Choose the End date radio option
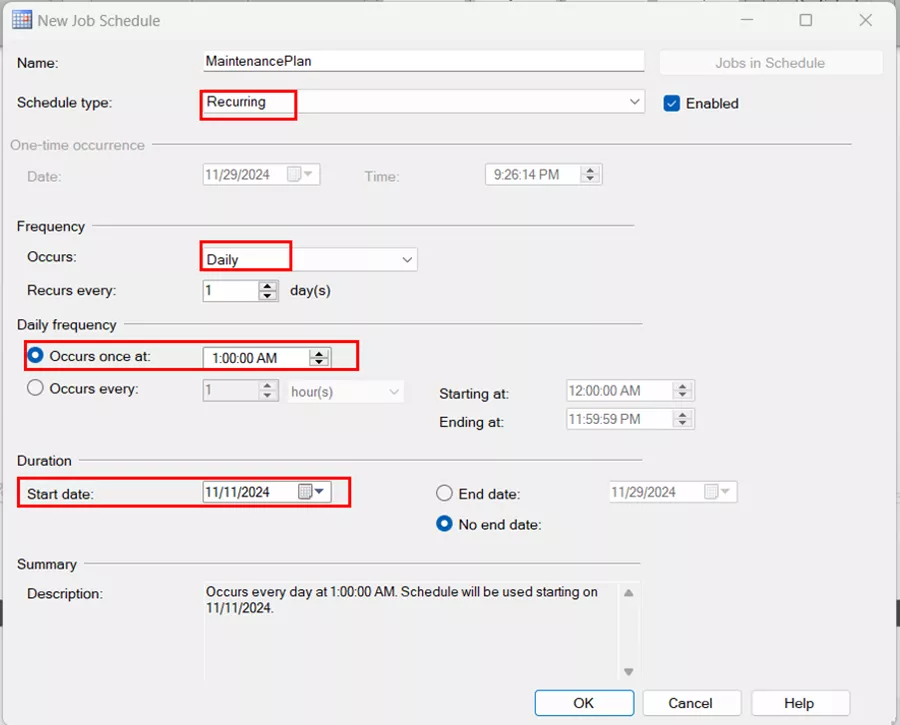The image size is (900, 725). point(444,493)
